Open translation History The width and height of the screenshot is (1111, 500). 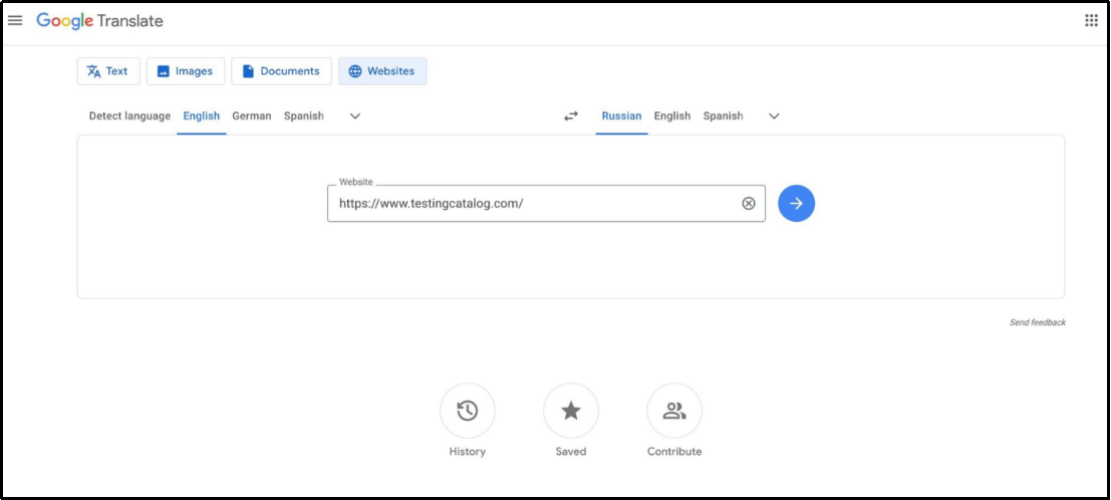pos(467,411)
